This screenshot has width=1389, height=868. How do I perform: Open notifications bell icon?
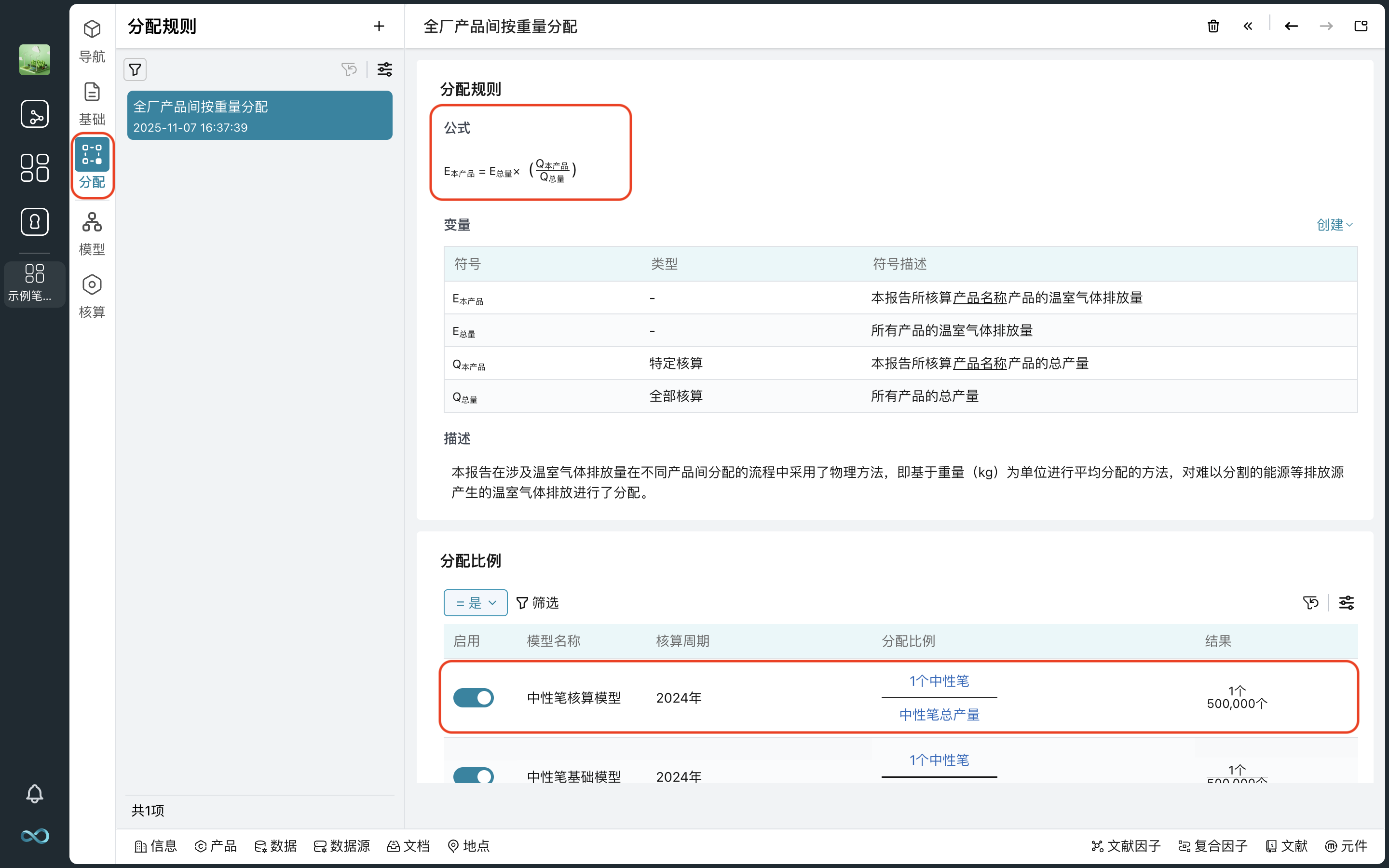(34, 794)
